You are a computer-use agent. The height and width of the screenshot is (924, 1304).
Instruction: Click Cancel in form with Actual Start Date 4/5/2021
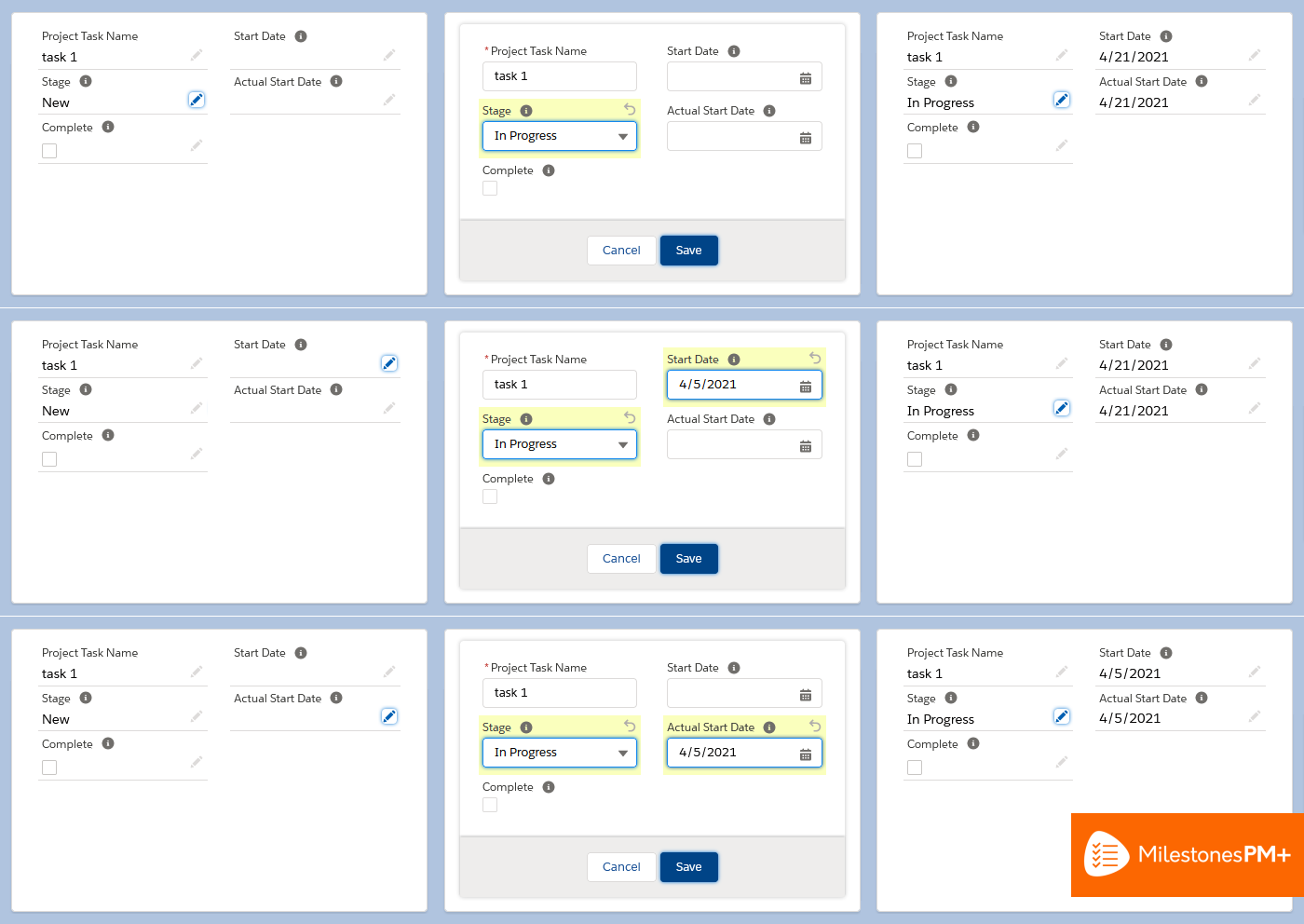pyautogui.click(x=621, y=867)
